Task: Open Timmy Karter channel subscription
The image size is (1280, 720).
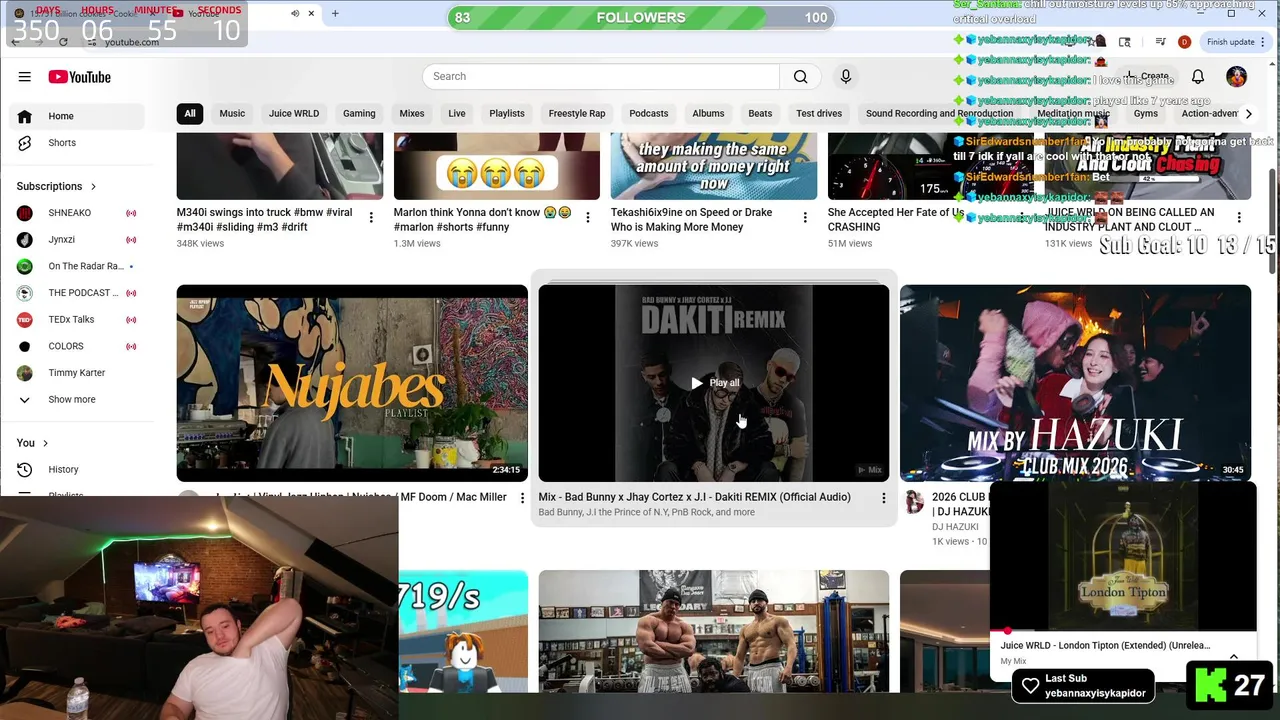Action: (x=76, y=373)
